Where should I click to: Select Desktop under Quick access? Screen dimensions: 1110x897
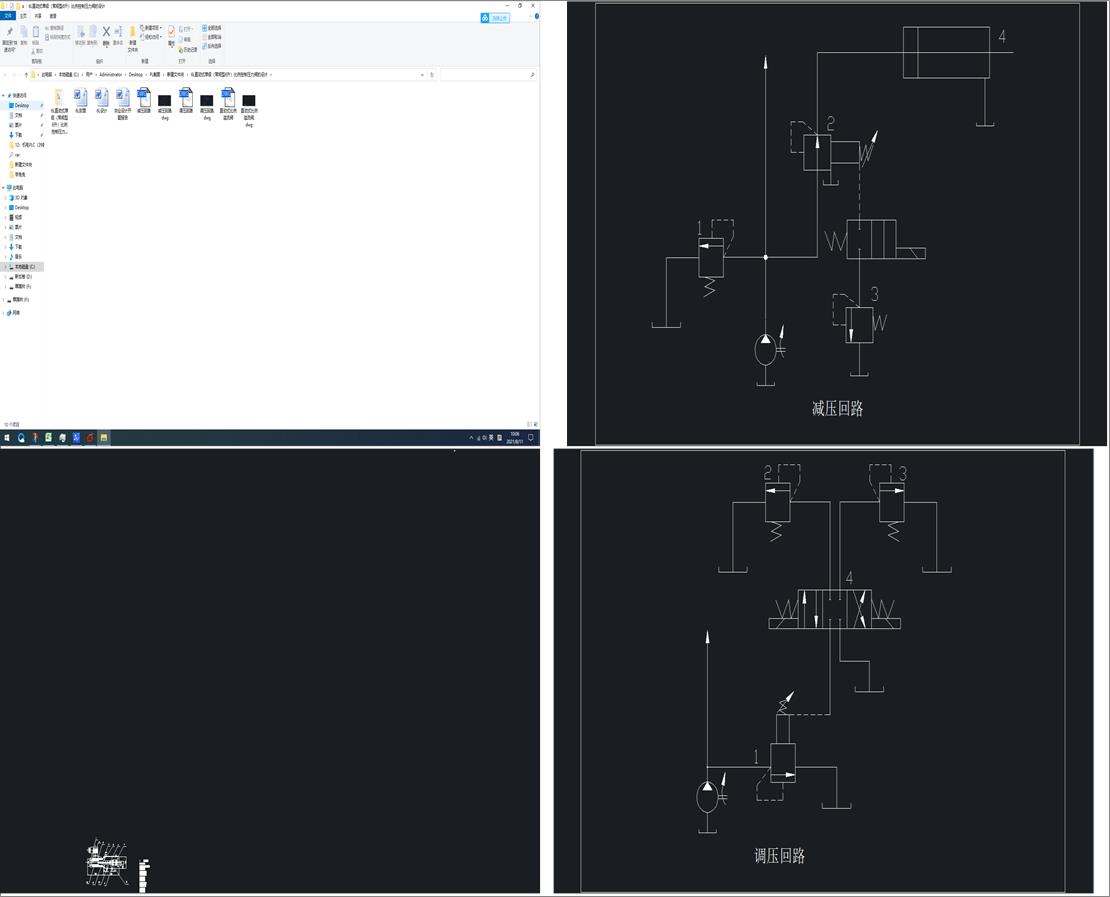tap(22, 105)
